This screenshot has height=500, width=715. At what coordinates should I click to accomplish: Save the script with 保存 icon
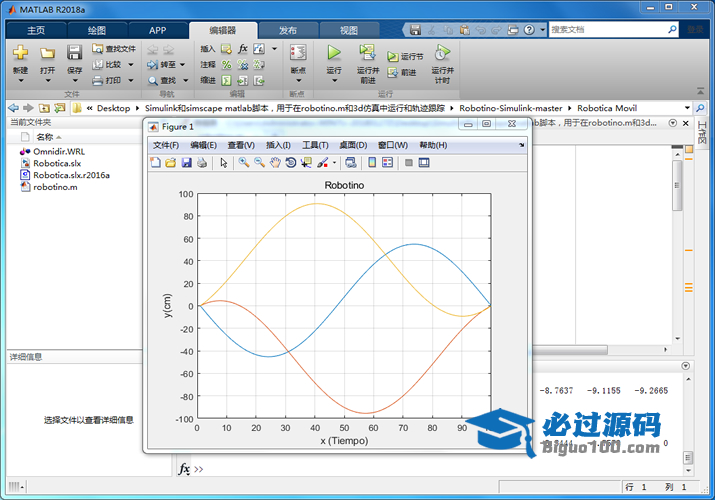point(74,53)
